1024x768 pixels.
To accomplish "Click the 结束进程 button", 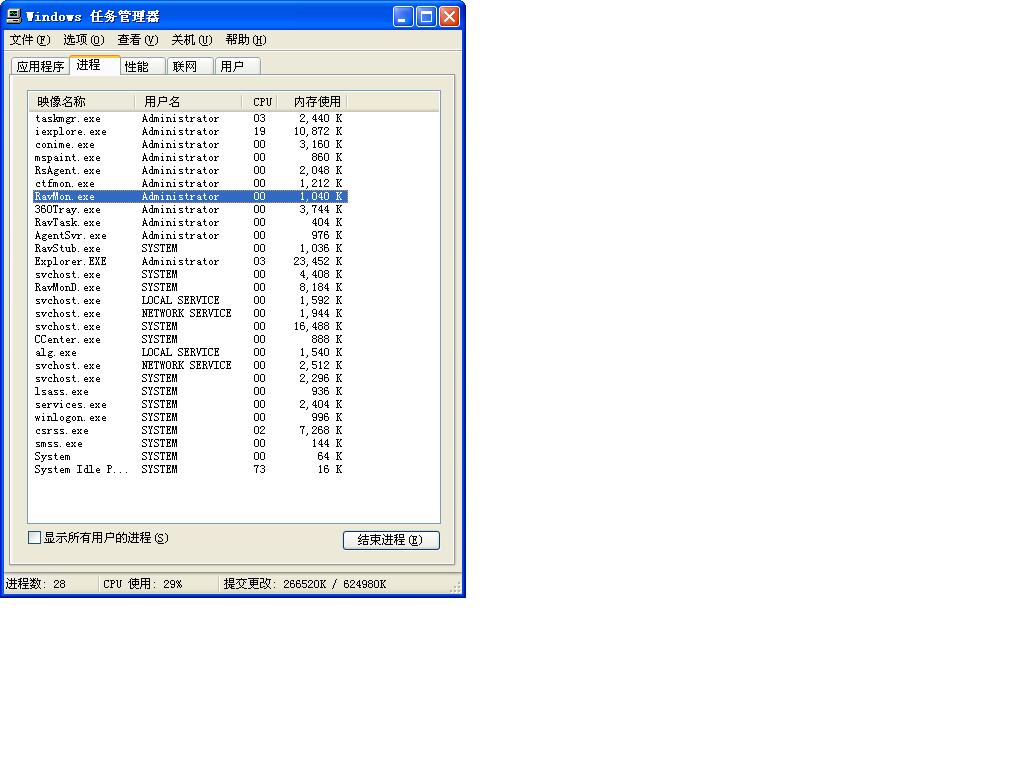I will tap(391, 540).
